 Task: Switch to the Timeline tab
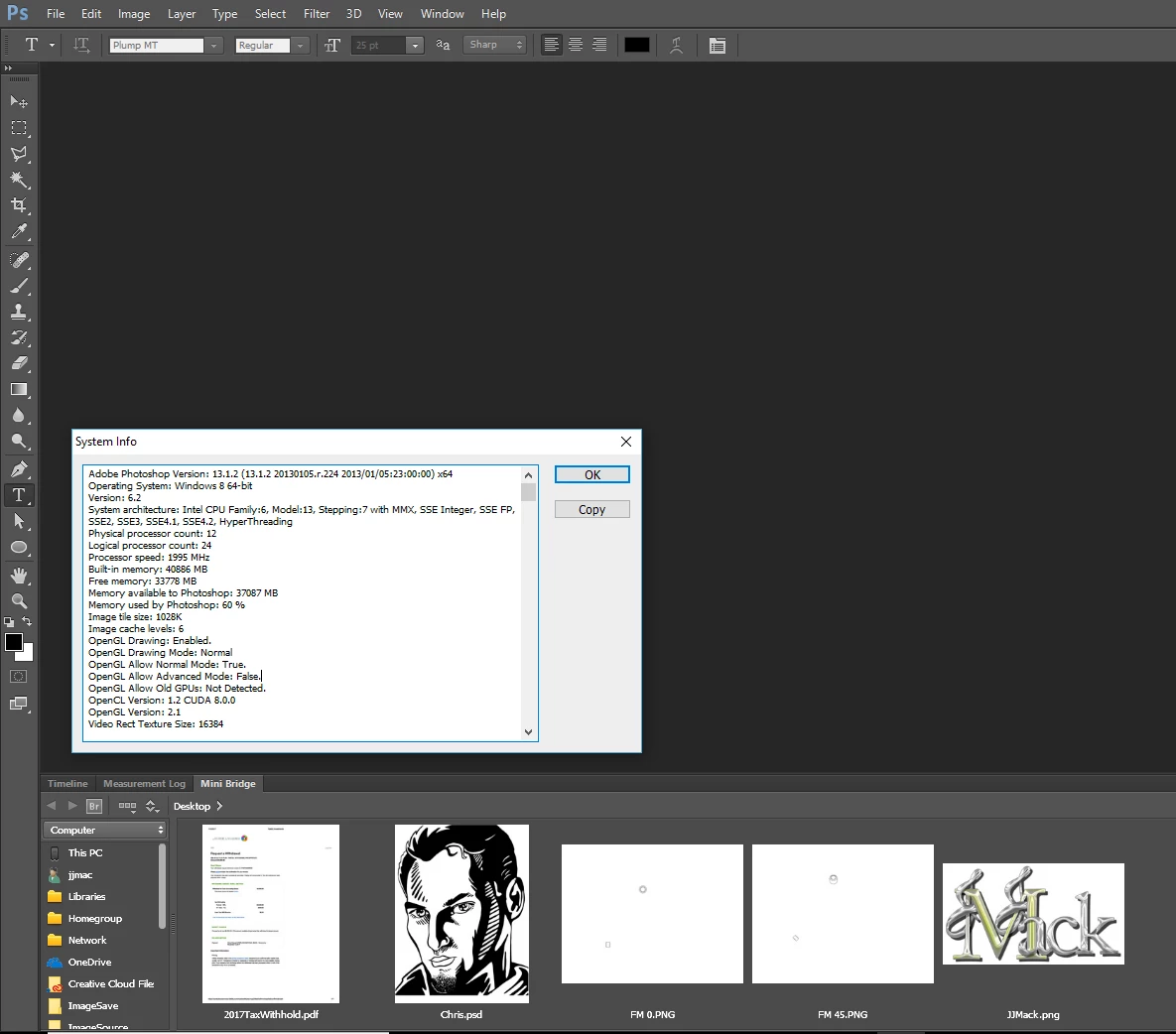pos(67,784)
